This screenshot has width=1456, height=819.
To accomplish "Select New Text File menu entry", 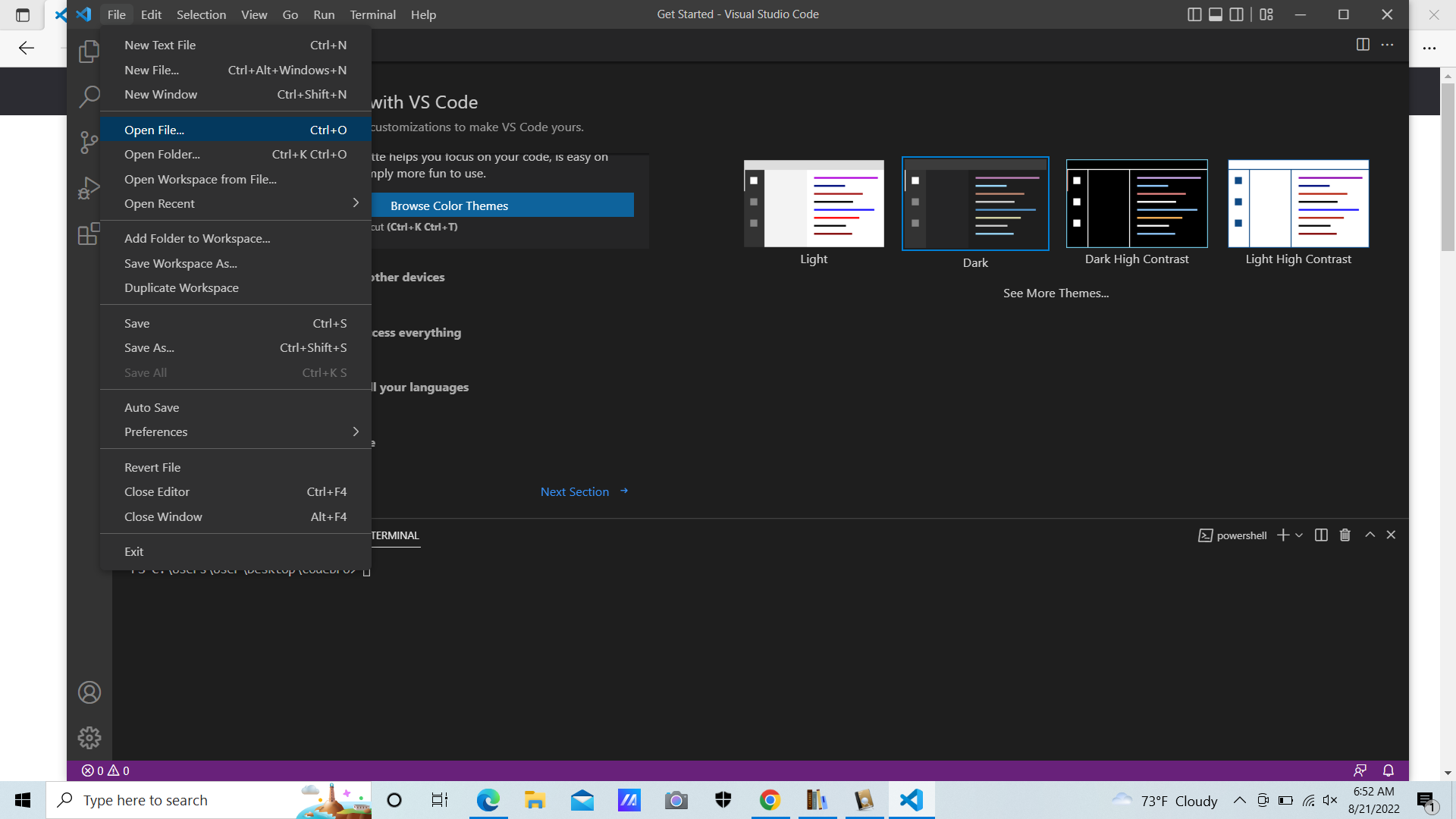I will (235, 45).
